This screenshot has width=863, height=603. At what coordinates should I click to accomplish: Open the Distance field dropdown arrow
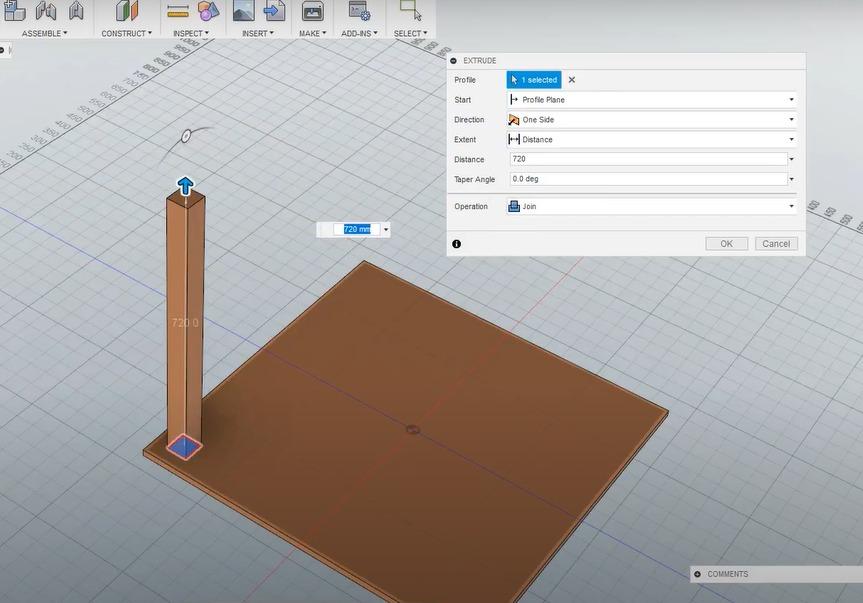click(791, 159)
